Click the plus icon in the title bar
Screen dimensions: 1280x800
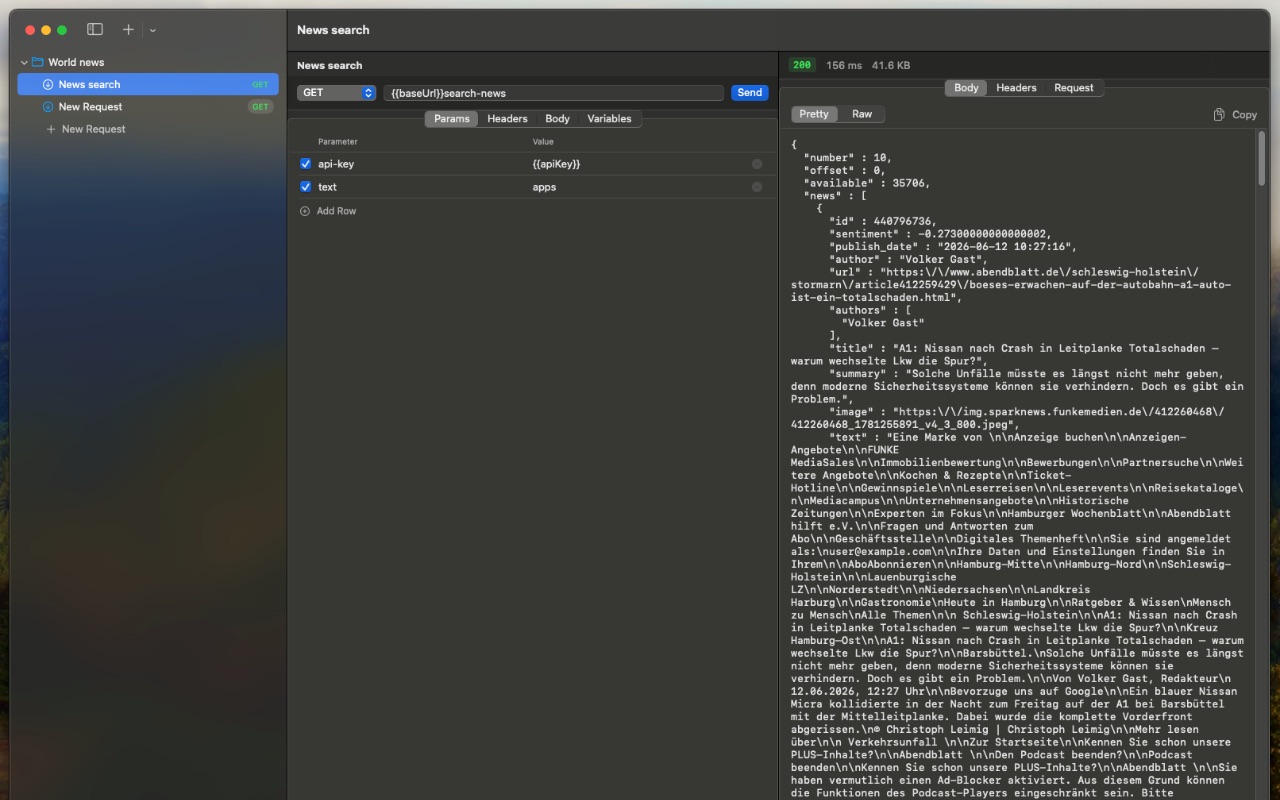click(x=128, y=30)
